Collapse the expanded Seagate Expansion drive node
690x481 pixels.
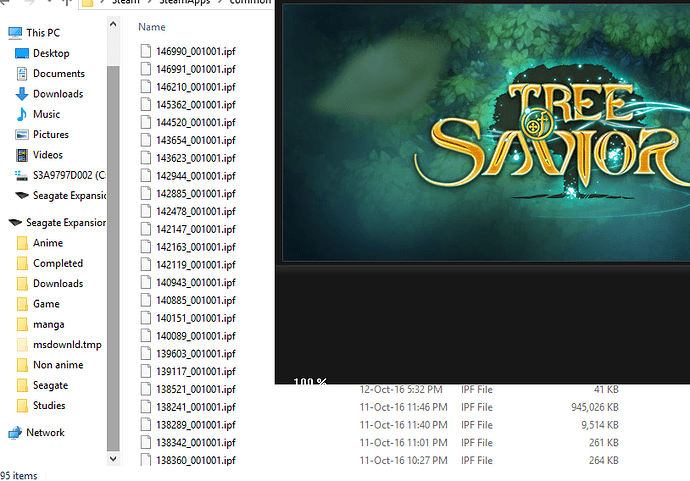click(x=3, y=222)
